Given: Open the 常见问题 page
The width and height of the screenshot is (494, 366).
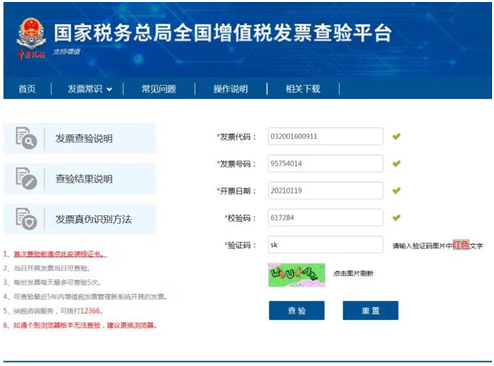Looking at the screenshot, I should (x=159, y=89).
